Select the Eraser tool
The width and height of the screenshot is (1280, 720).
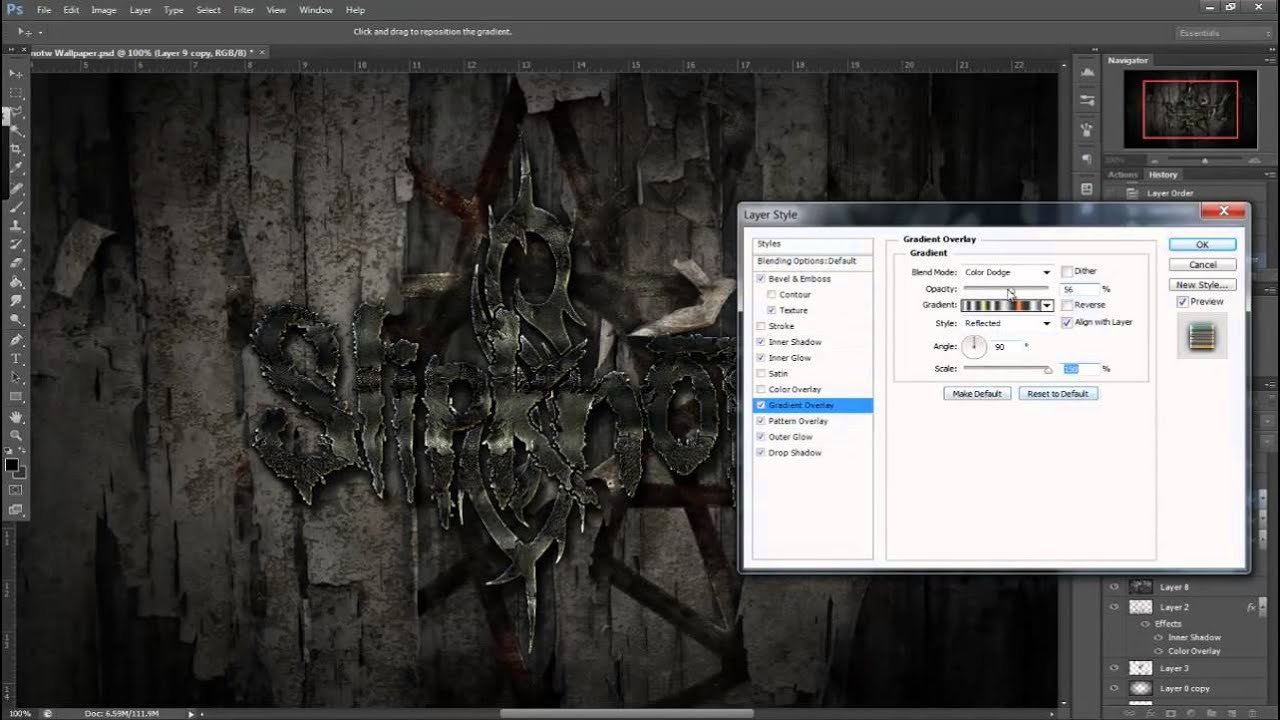tap(16, 263)
